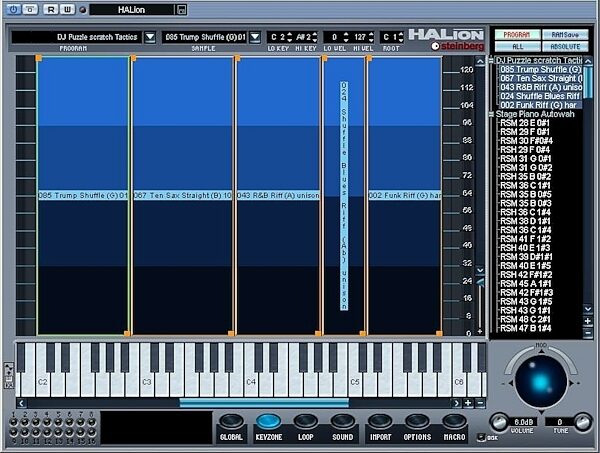Image resolution: width=600 pixels, height=453 pixels.
Task: Select 043 R&B Riff (A) in program list
Action: 541,87
